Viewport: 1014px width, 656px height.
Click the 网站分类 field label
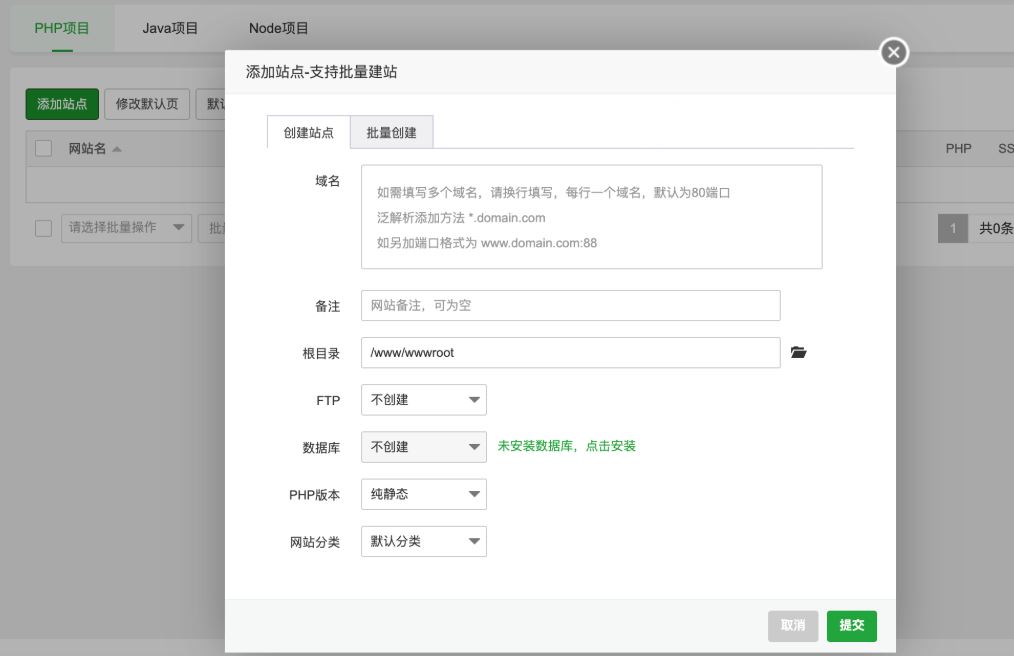315,542
